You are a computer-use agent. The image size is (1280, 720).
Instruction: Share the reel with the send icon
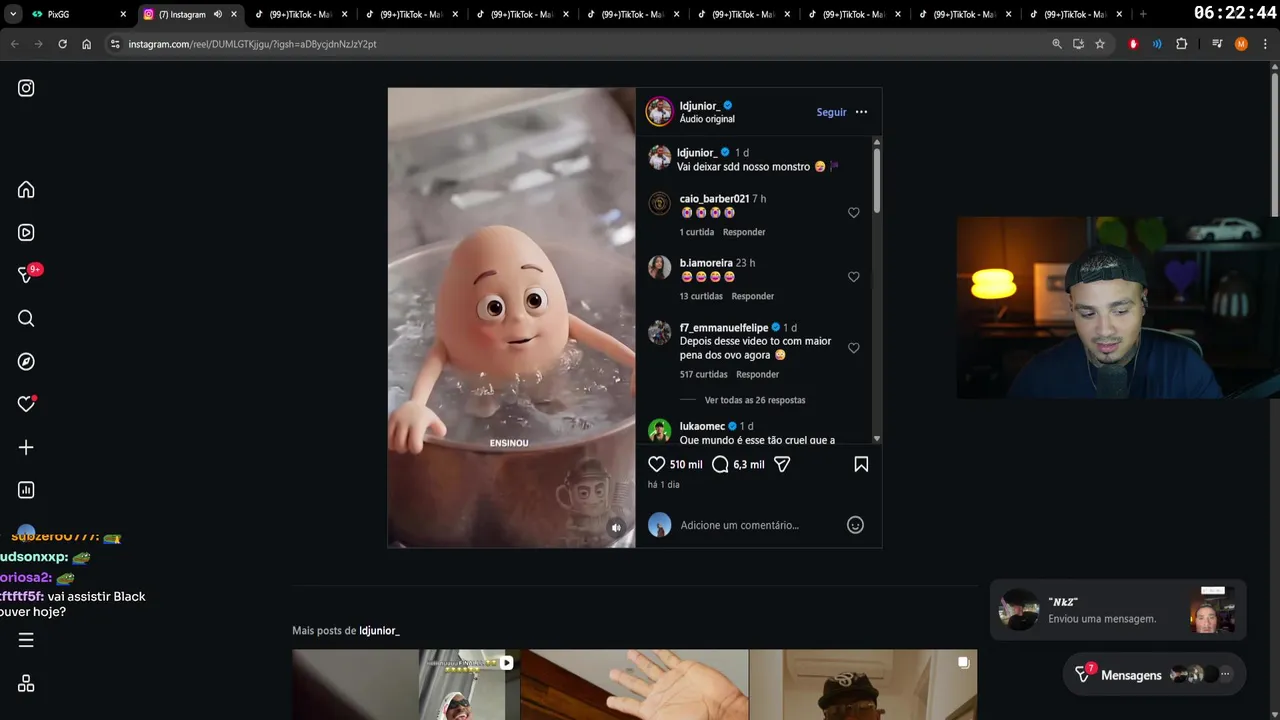click(x=783, y=464)
